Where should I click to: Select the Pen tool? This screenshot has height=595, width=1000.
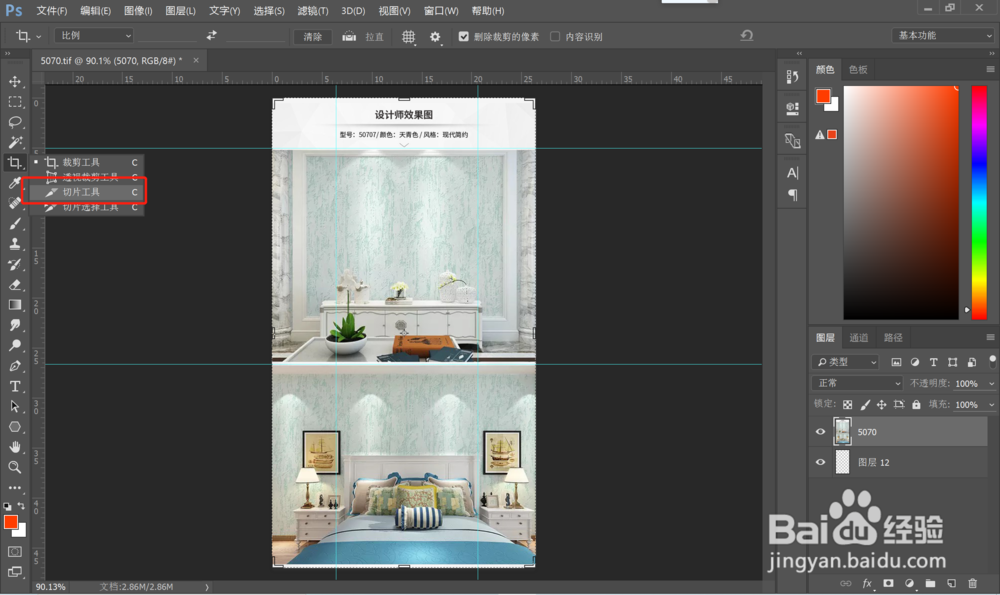15,366
